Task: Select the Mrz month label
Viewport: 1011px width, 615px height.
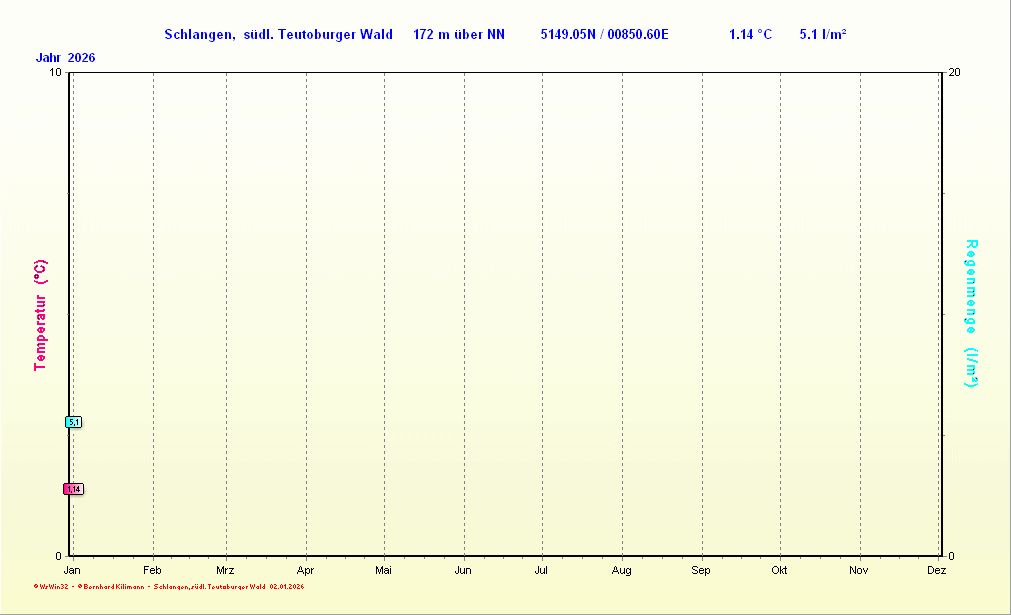Action: (x=225, y=570)
